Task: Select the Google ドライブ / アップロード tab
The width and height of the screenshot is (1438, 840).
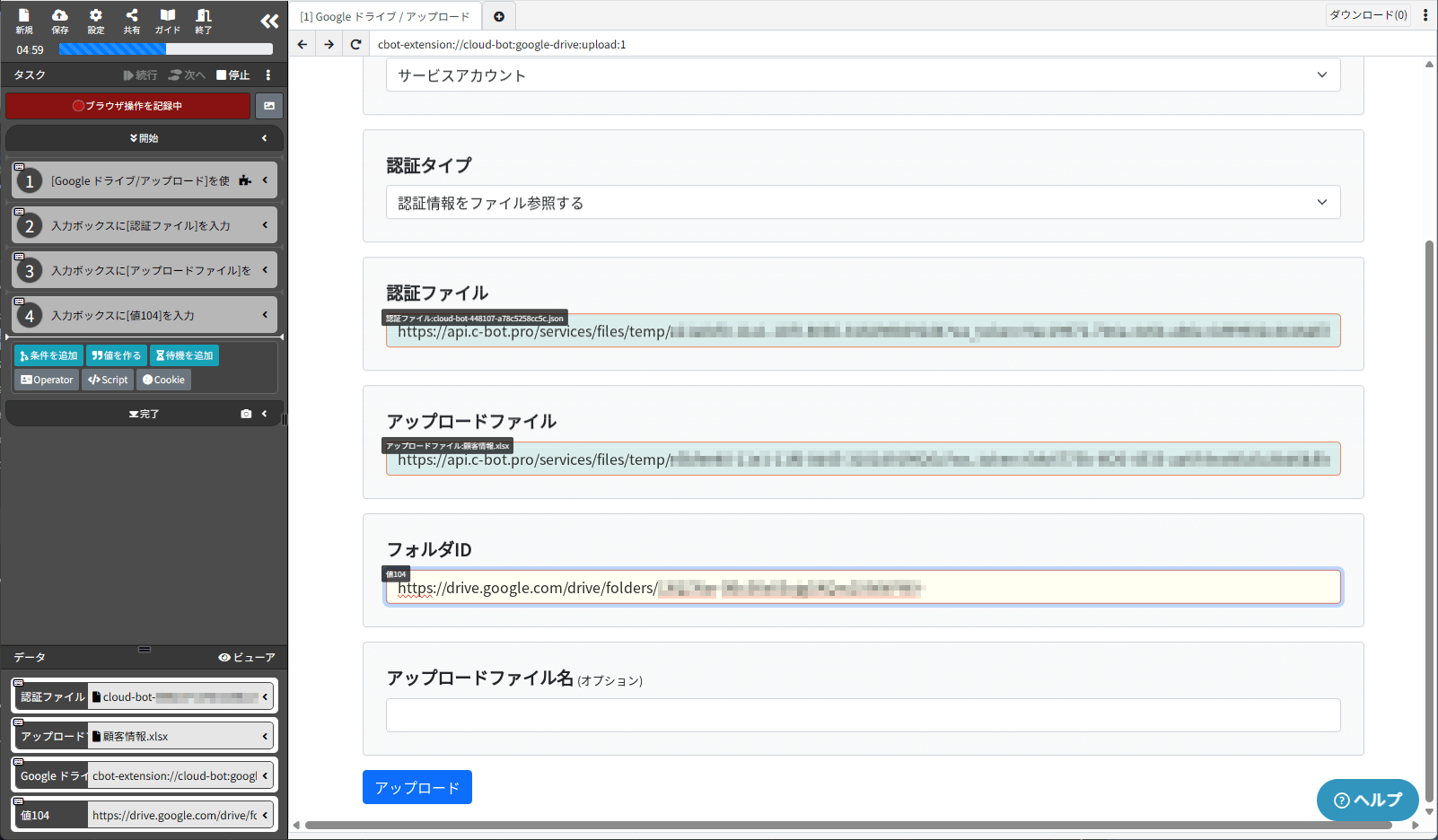Action: tap(385, 16)
